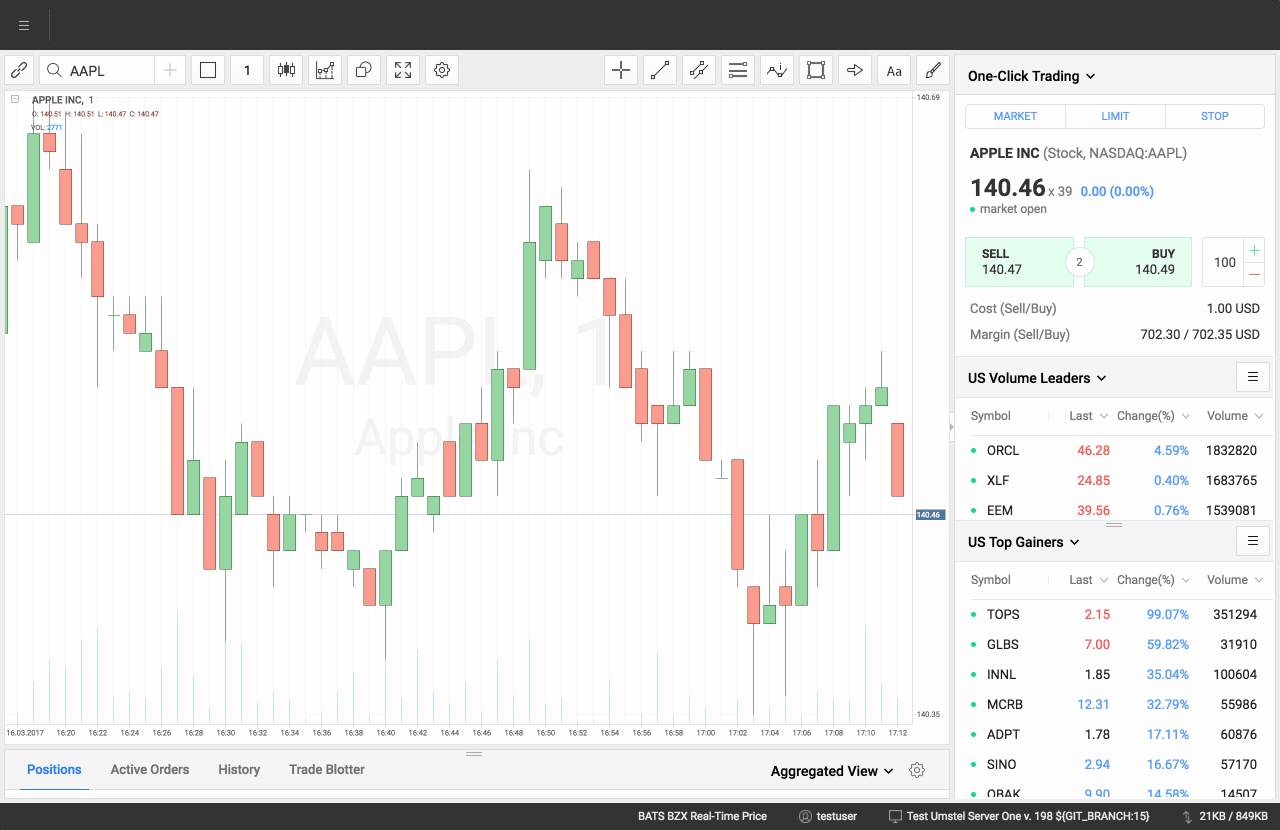Click the link chart chain icon
The width and height of the screenshot is (1280, 830).
[x=19, y=70]
